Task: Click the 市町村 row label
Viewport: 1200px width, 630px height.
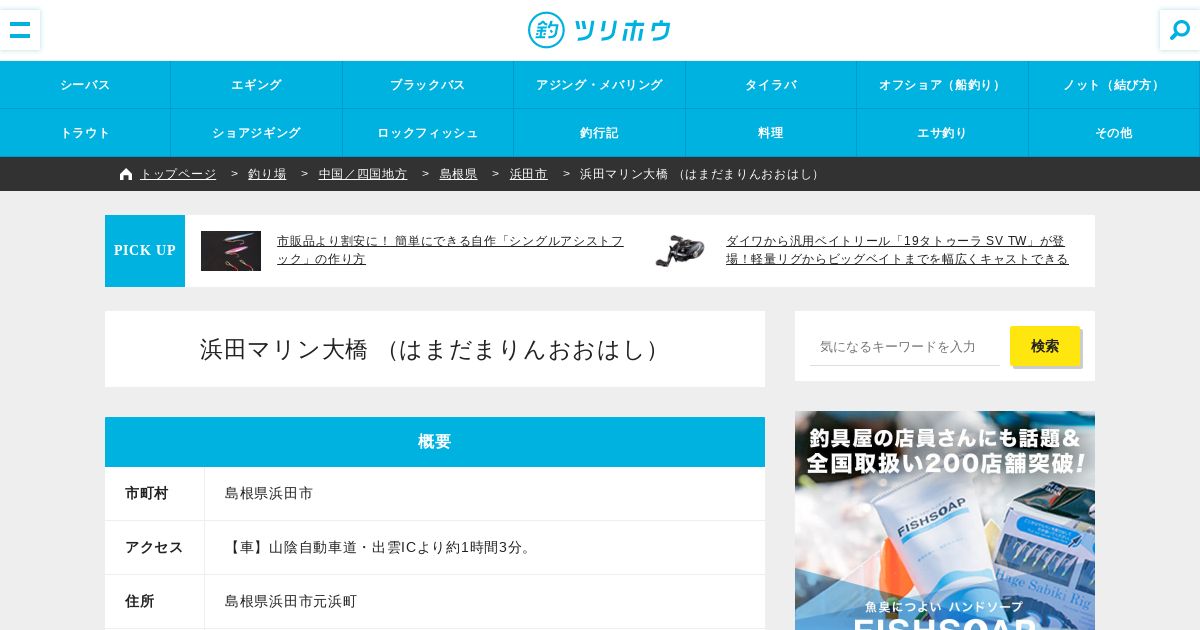Action: click(147, 493)
